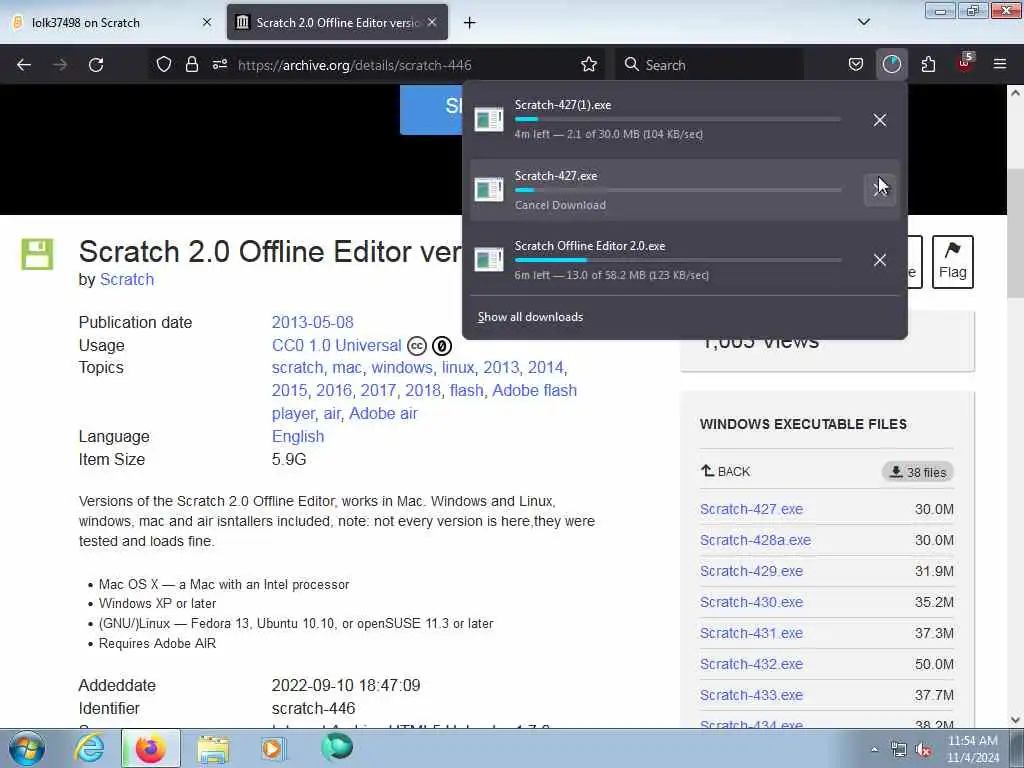1024x768 pixels.
Task: Download Scratch-432.exe from file list
Action: coord(751,664)
